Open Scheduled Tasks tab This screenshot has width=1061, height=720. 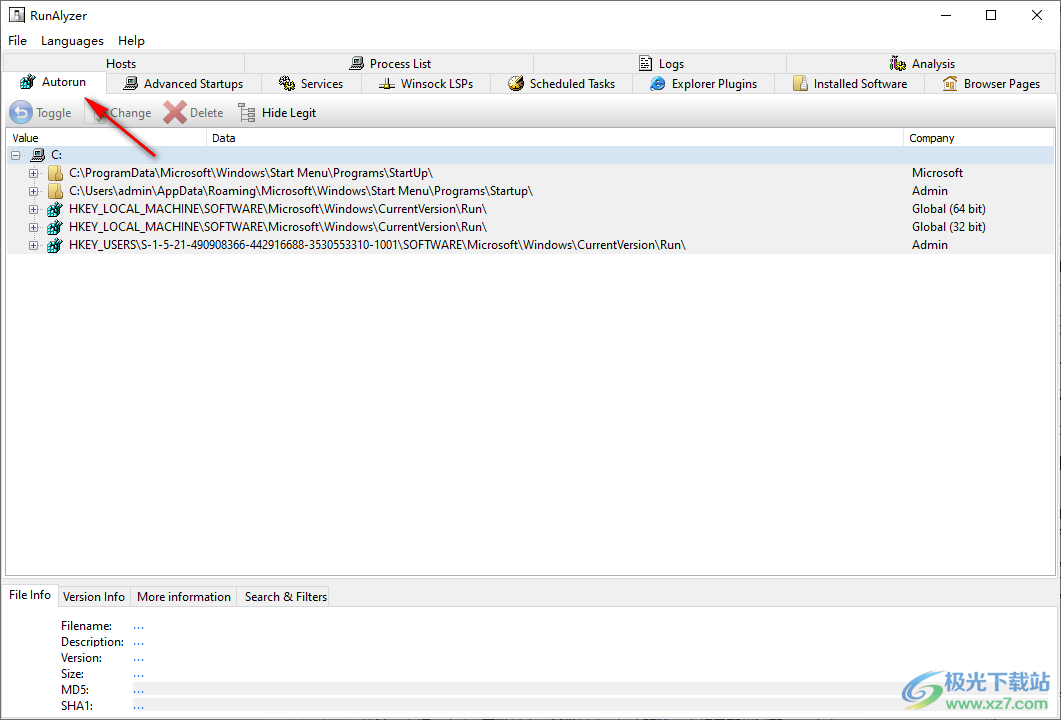[561, 84]
